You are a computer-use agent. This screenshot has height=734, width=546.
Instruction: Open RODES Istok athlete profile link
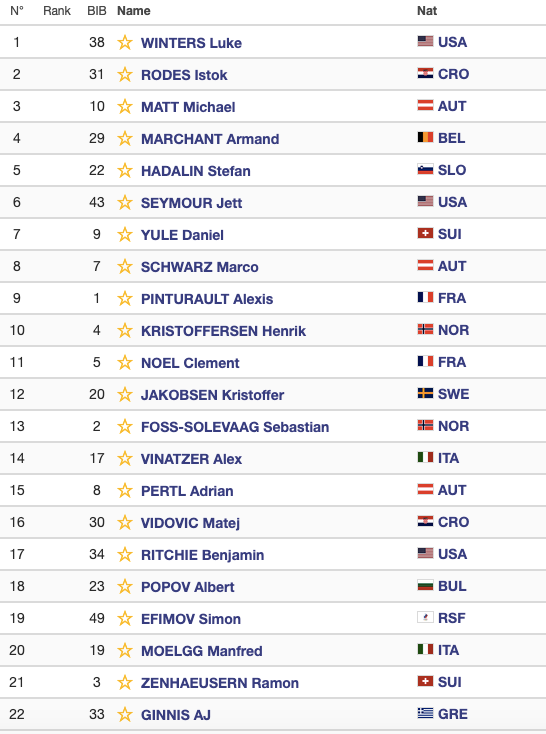[x=184, y=75]
